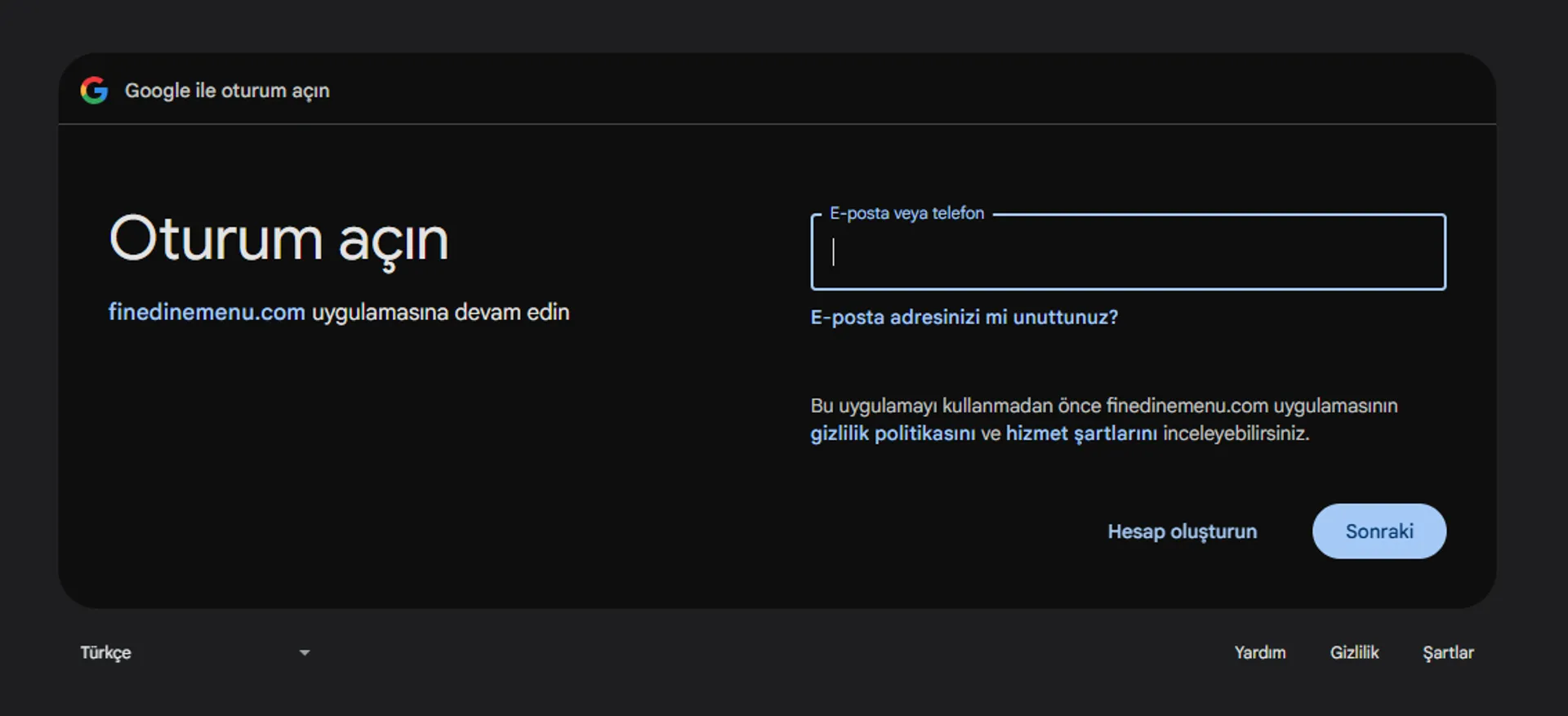
Task: Open the finedinemenu.com app link
Action: [207, 312]
